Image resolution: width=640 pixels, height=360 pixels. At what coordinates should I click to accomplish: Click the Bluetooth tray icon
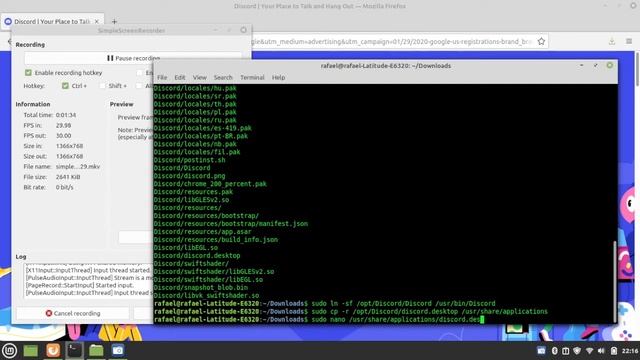[554, 351]
